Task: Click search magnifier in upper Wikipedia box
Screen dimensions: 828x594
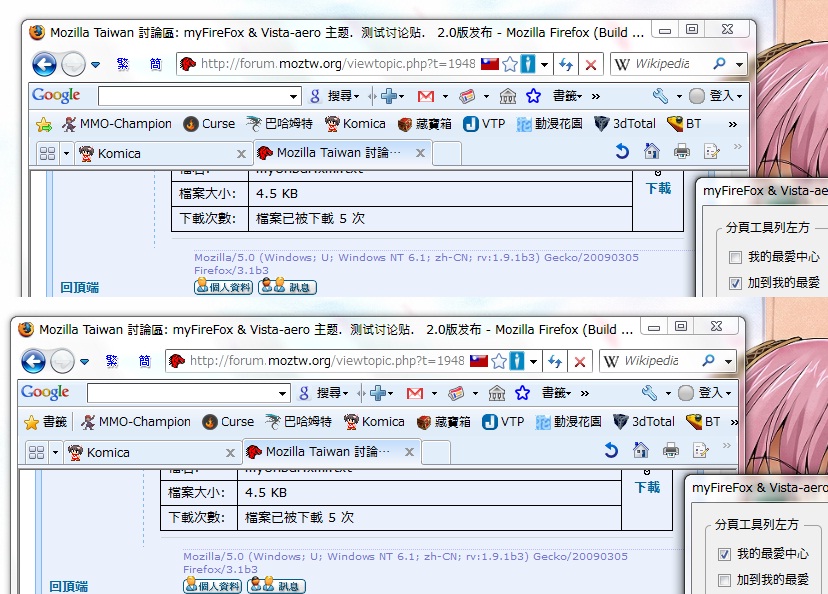Action: click(x=719, y=64)
